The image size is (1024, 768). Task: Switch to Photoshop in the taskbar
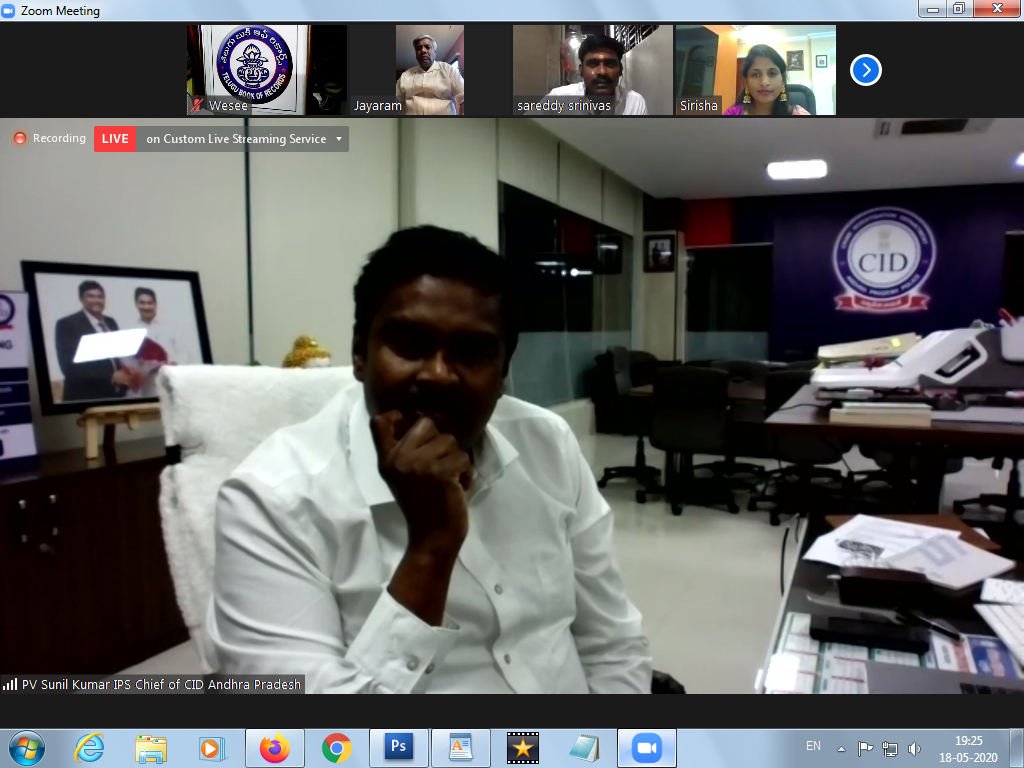(x=398, y=747)
